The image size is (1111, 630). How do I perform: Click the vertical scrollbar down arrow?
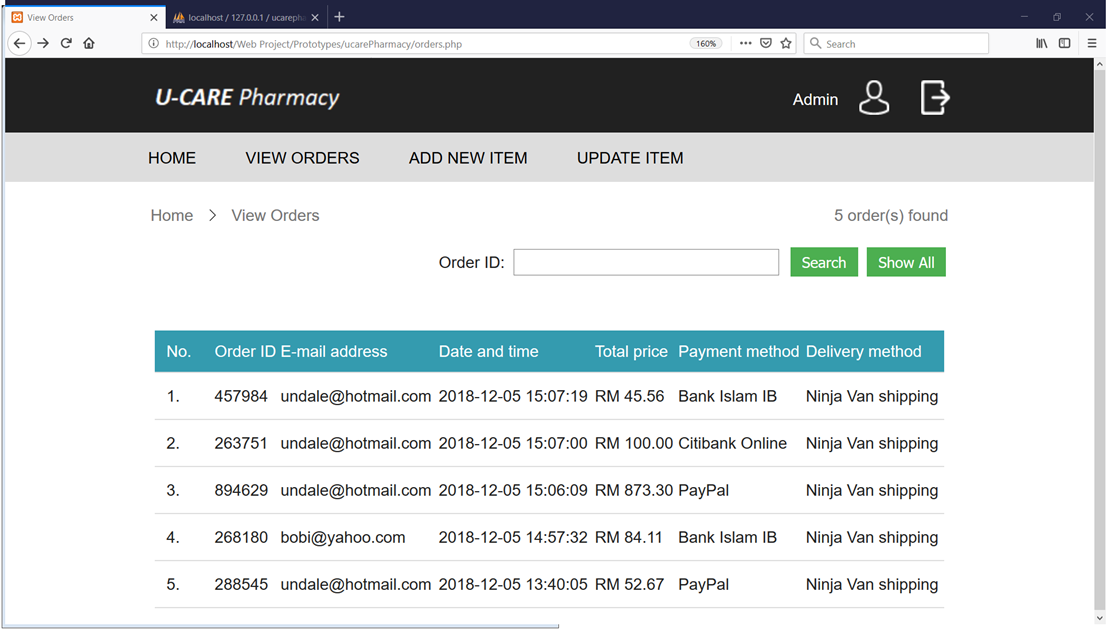[1100, 619]
